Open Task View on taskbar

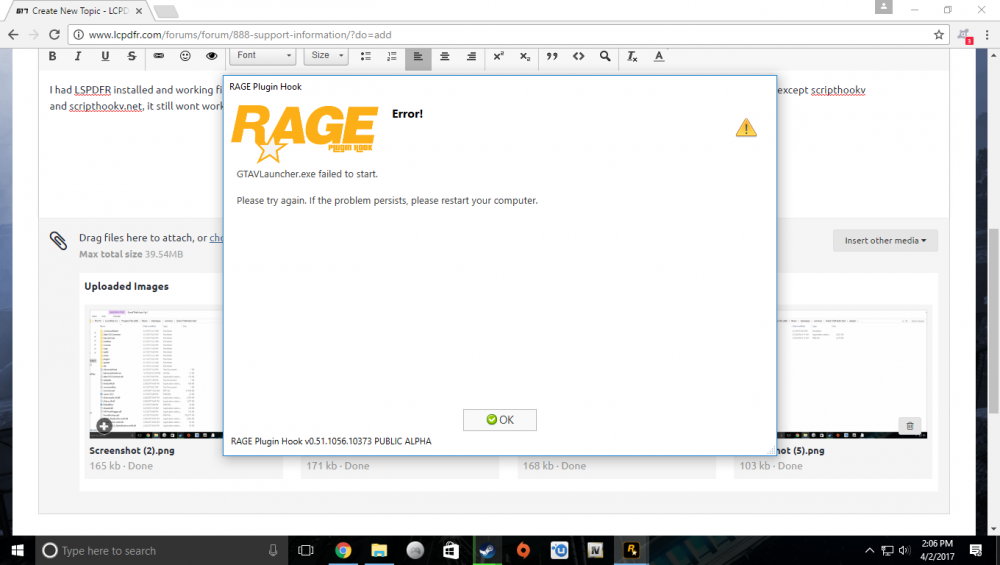point(306,550)
